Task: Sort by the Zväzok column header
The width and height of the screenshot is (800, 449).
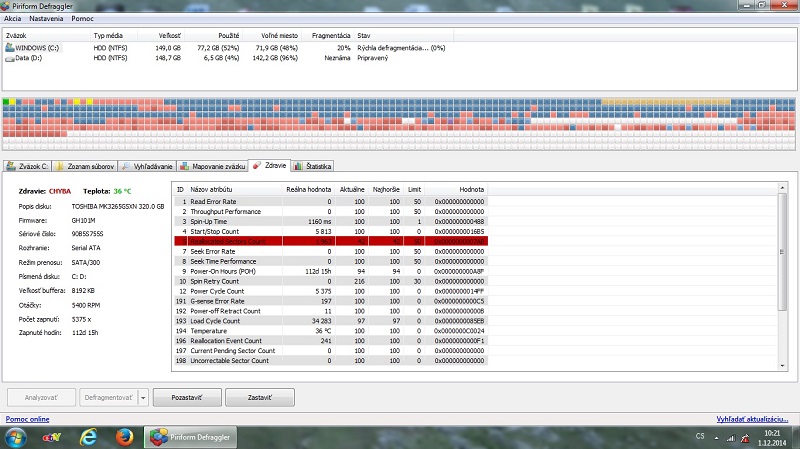Action: (x=46, y=36)
